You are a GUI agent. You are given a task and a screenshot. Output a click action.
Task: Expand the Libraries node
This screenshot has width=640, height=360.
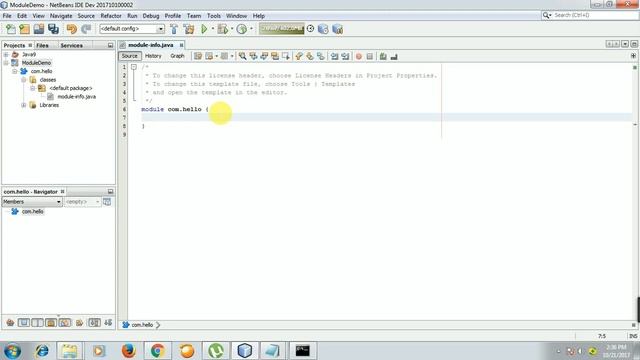(24, 105)
